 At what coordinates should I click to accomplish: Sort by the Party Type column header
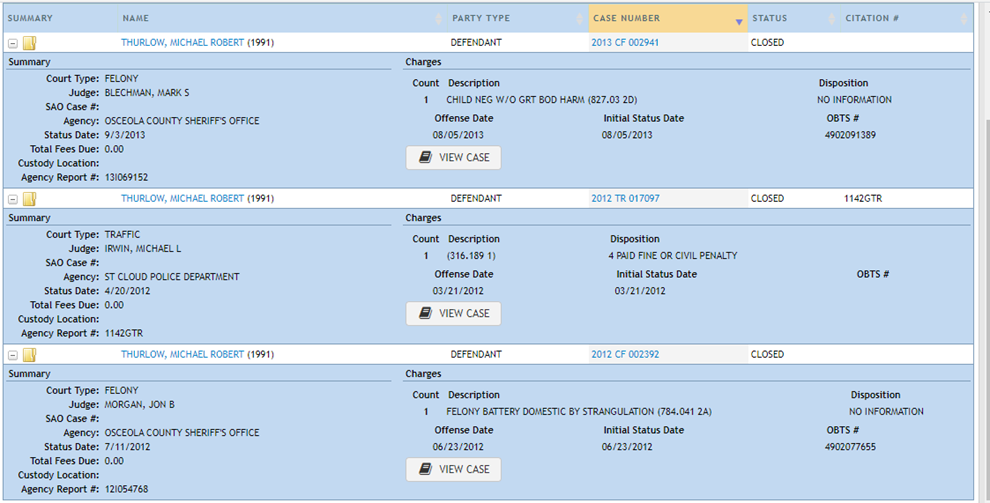click(480, 18)
